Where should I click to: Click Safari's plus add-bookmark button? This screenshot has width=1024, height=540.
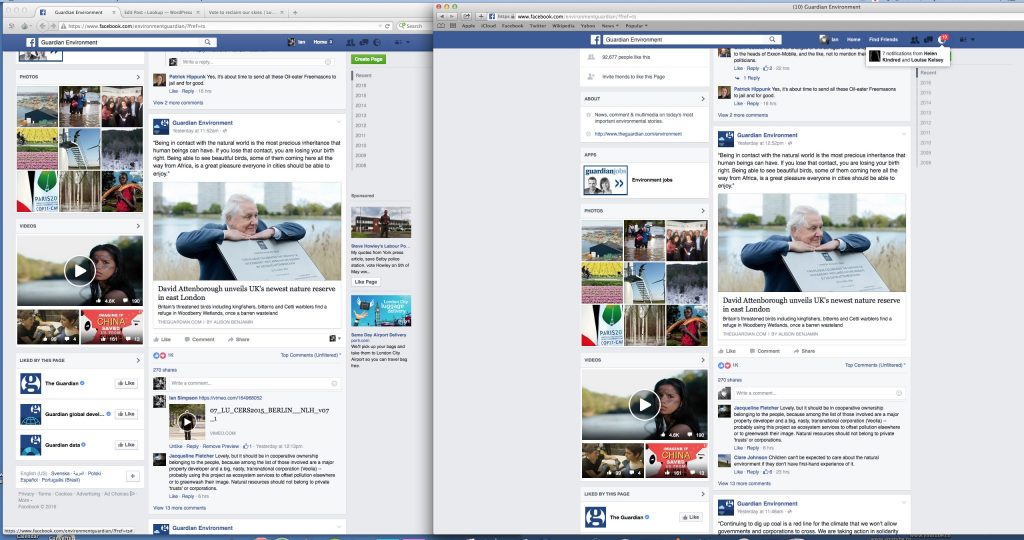[481, 16]
